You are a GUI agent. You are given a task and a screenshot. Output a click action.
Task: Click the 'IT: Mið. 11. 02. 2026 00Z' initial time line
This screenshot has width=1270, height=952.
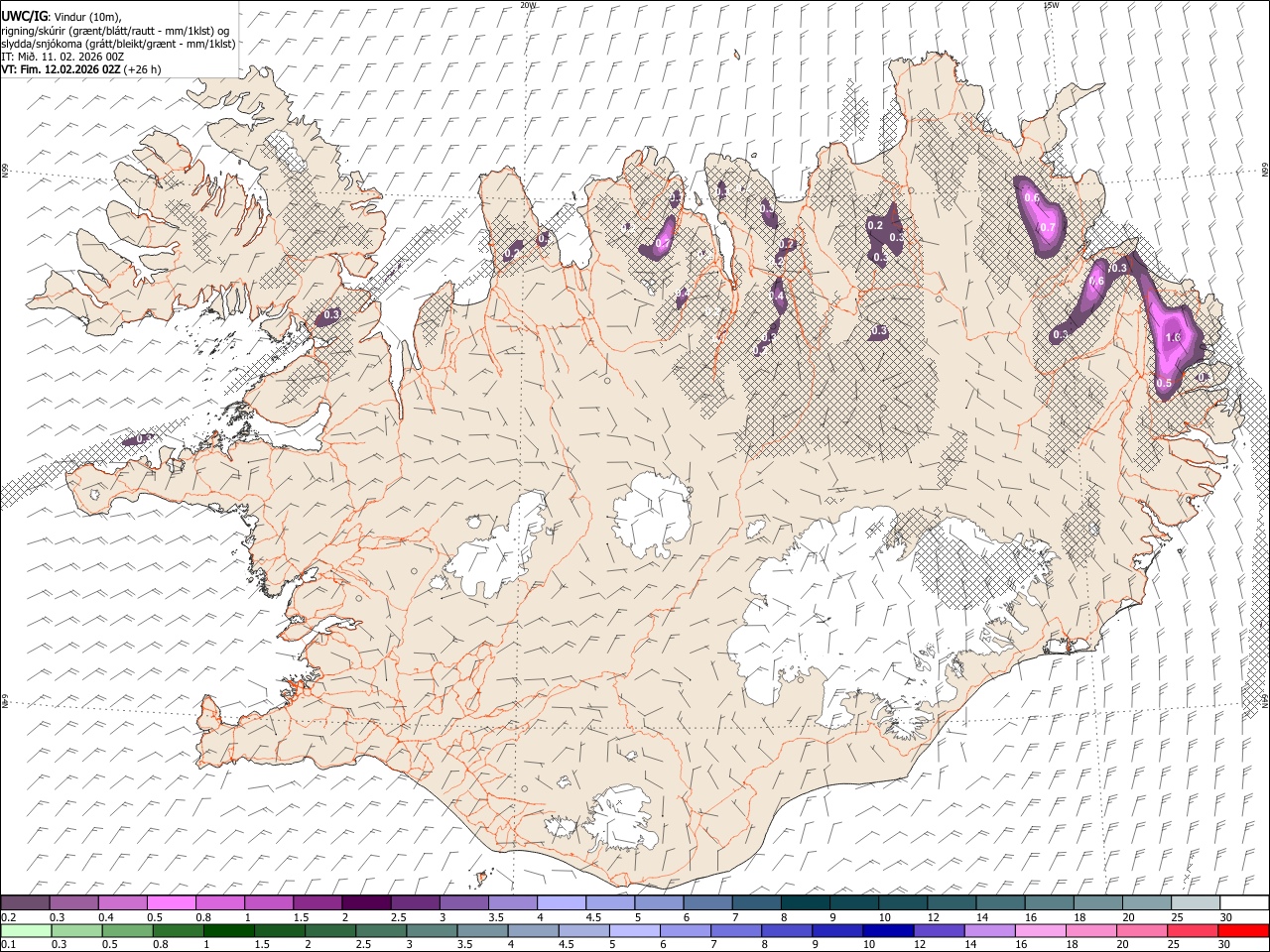[63, 57]
